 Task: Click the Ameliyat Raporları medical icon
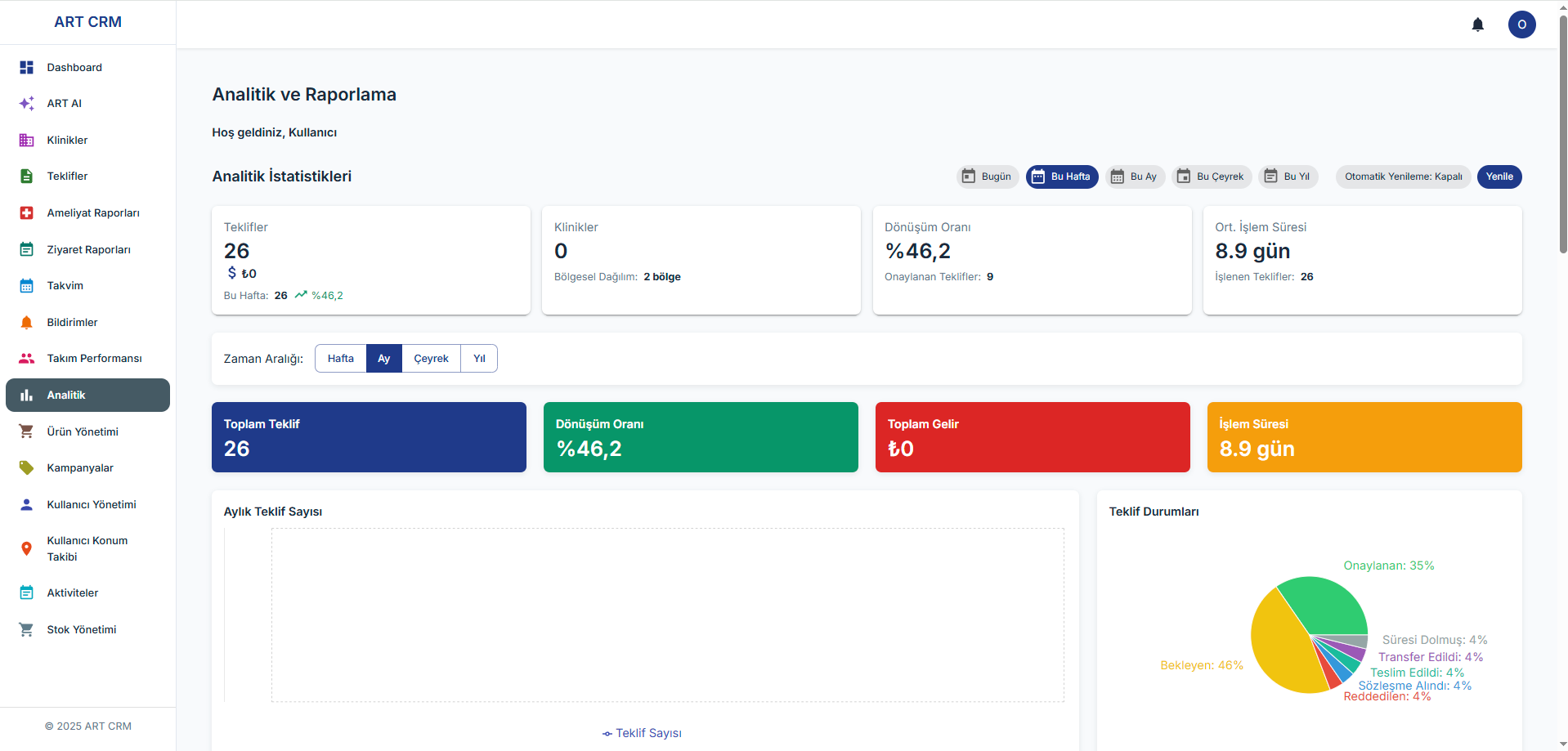(x=26, y=213)
